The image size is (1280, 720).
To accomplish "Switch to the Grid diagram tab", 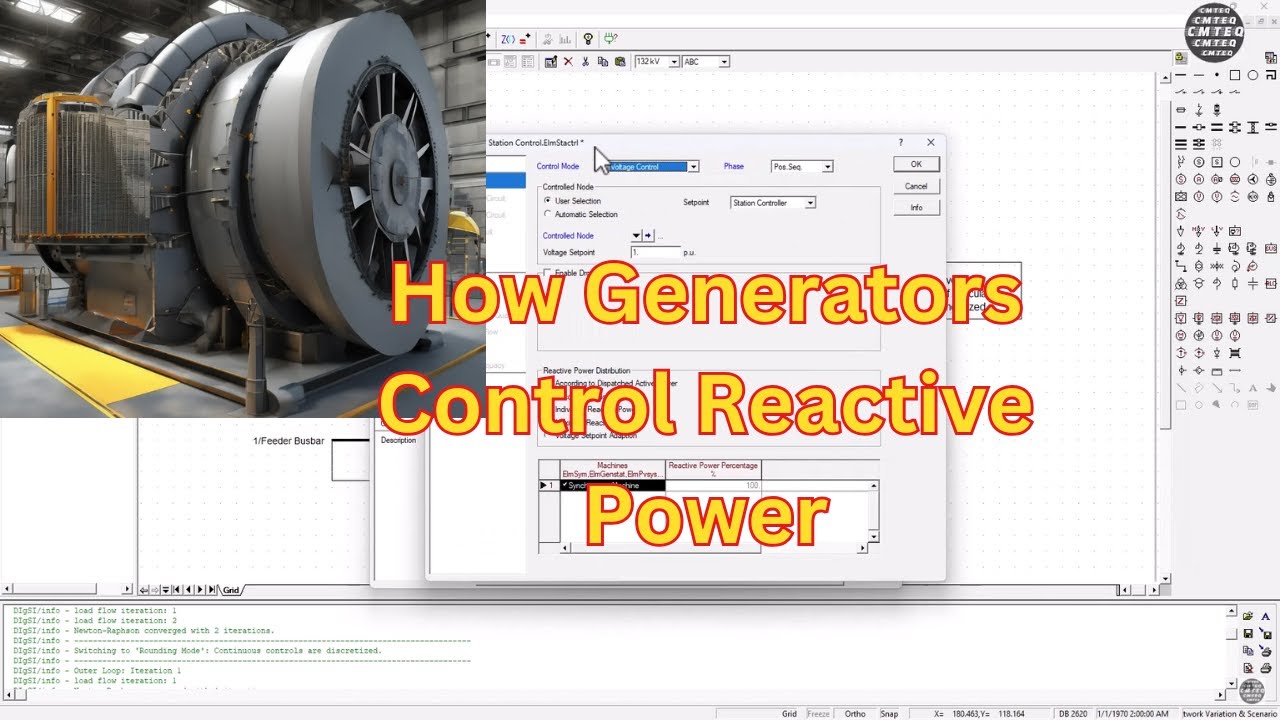I will 231,590.
